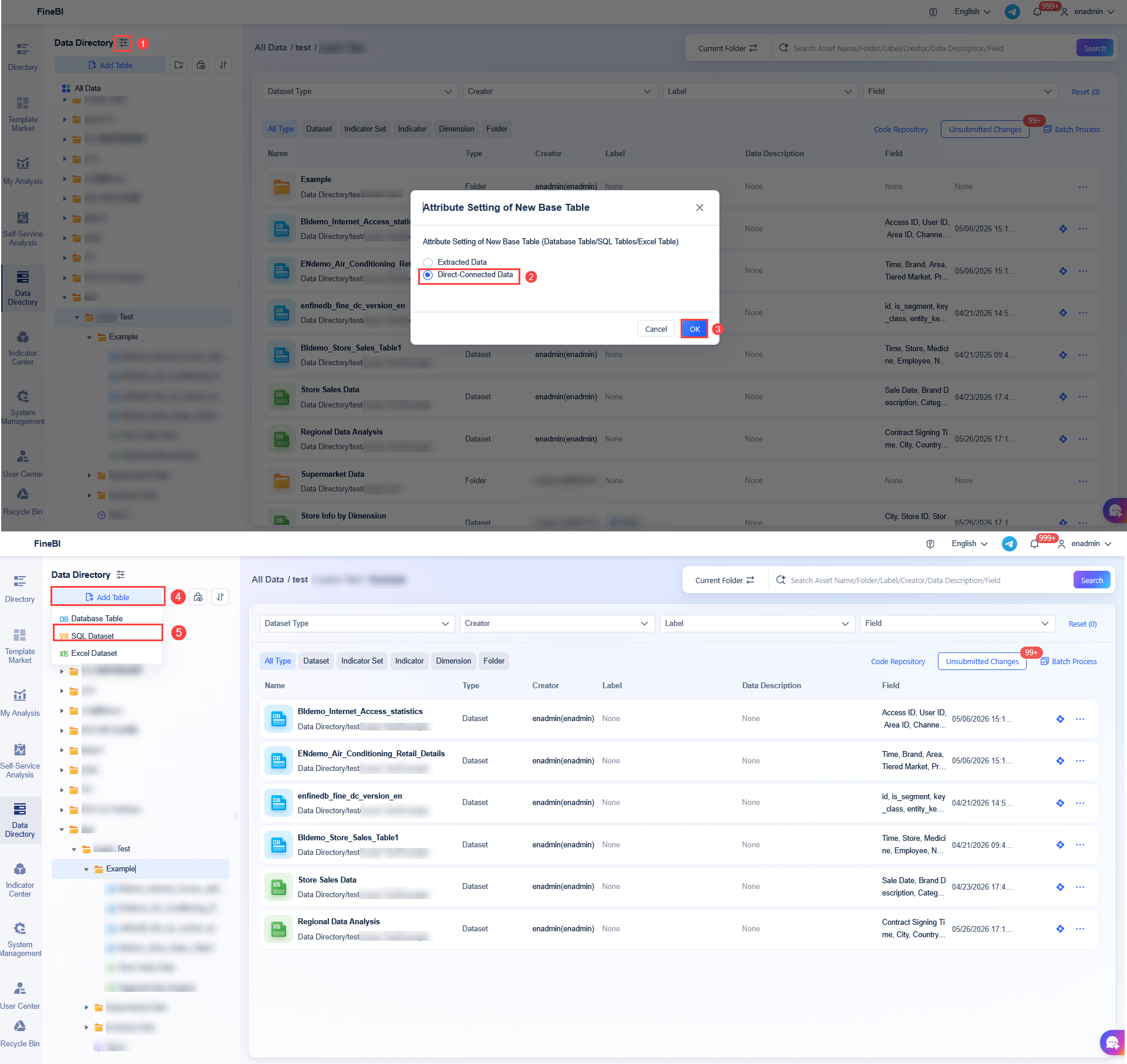
Task: Cancel the Attribute Setting dialog
Action: pos(655,329)
